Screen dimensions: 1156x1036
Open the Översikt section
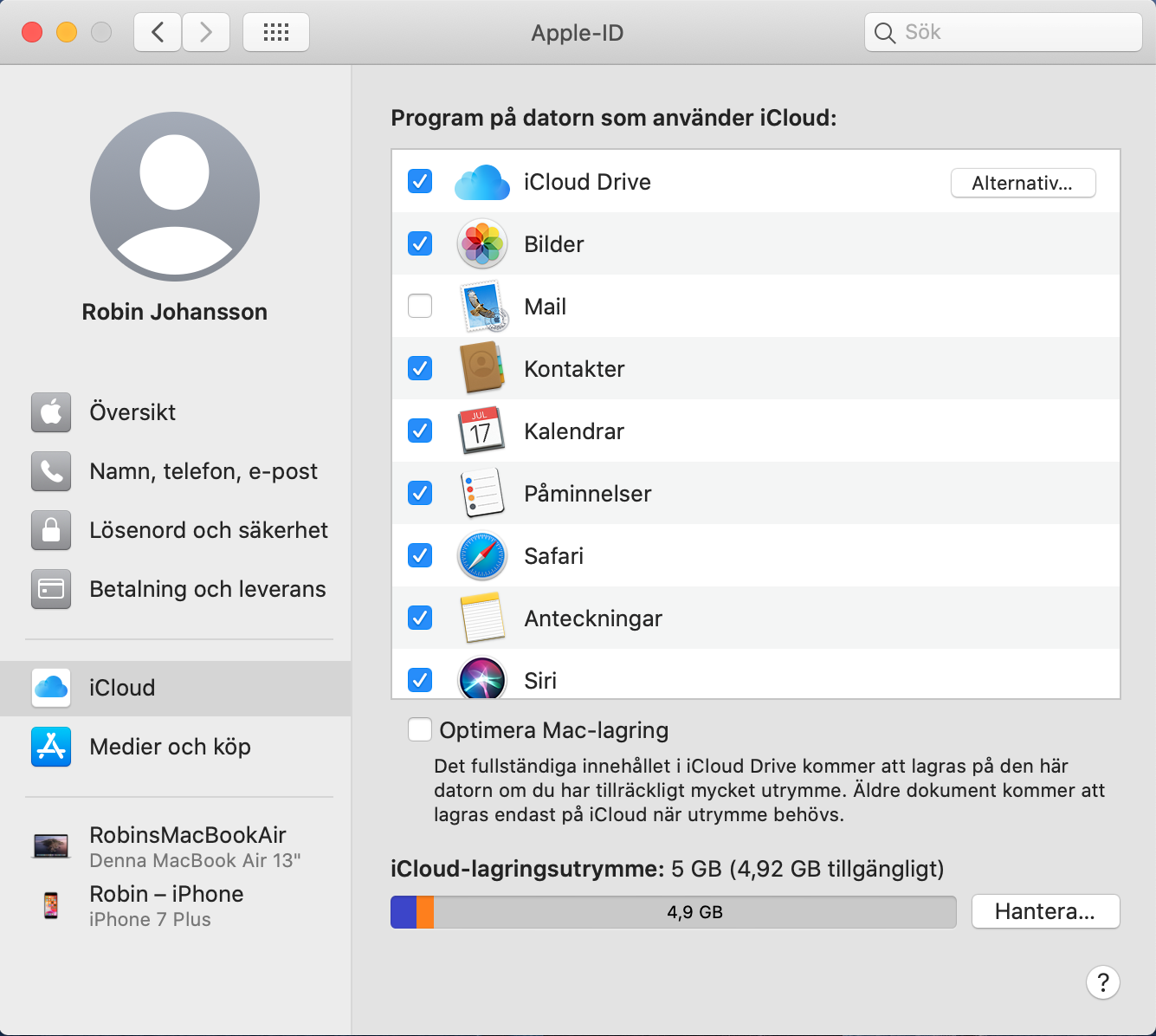pos(176,412)
